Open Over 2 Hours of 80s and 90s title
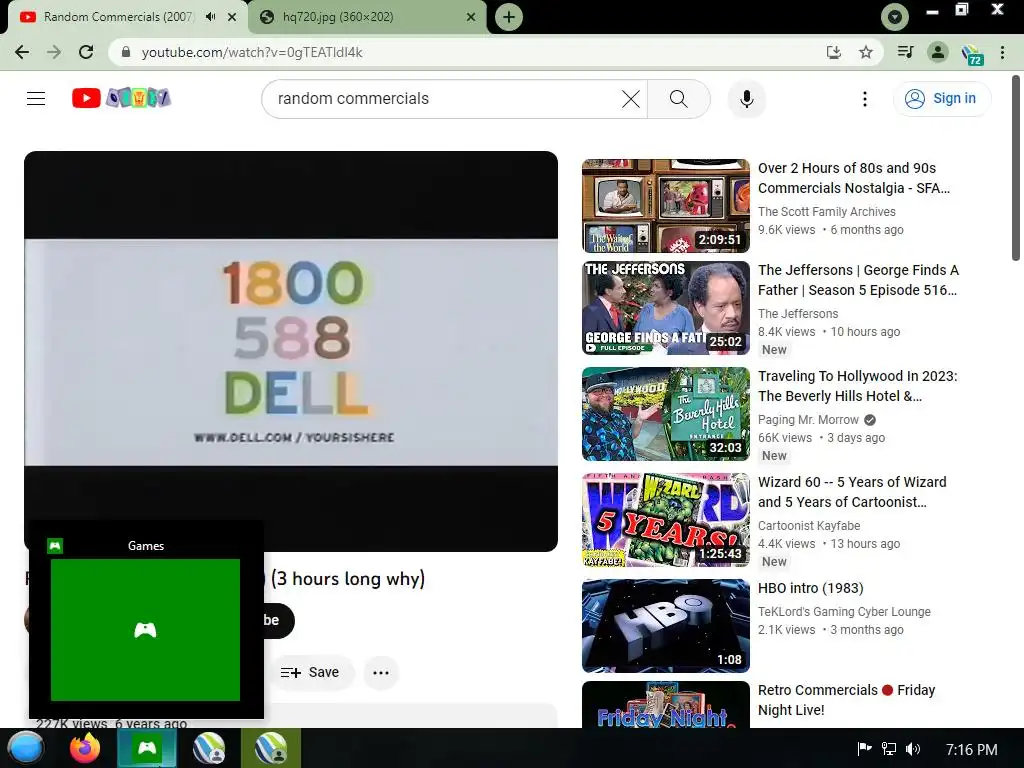Screen dimensions: 1024x768 click(854, 178)
